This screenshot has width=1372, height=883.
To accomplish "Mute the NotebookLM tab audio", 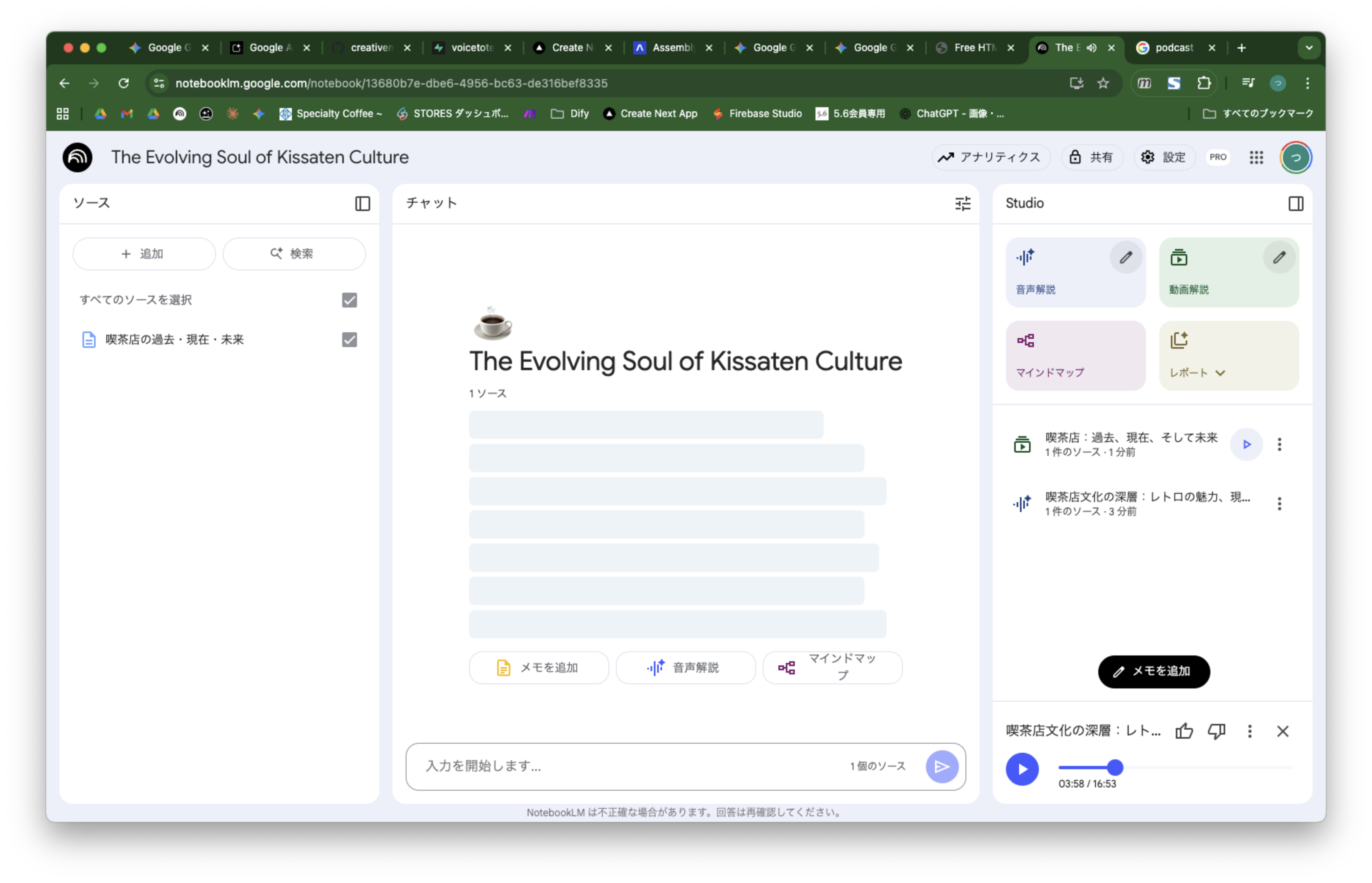I will (1091, 47).
